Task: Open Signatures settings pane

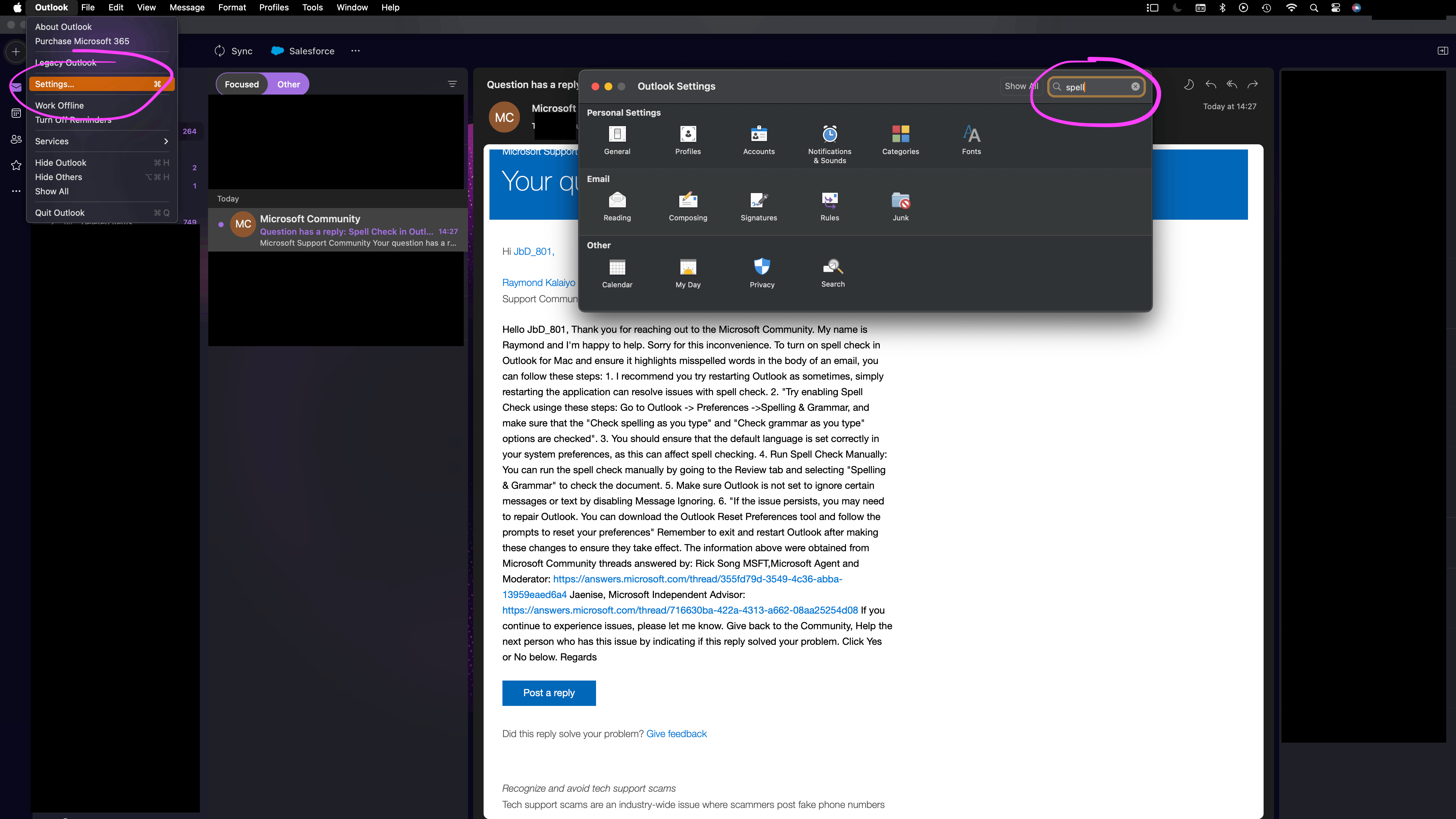Action: (x=759, y=206)
